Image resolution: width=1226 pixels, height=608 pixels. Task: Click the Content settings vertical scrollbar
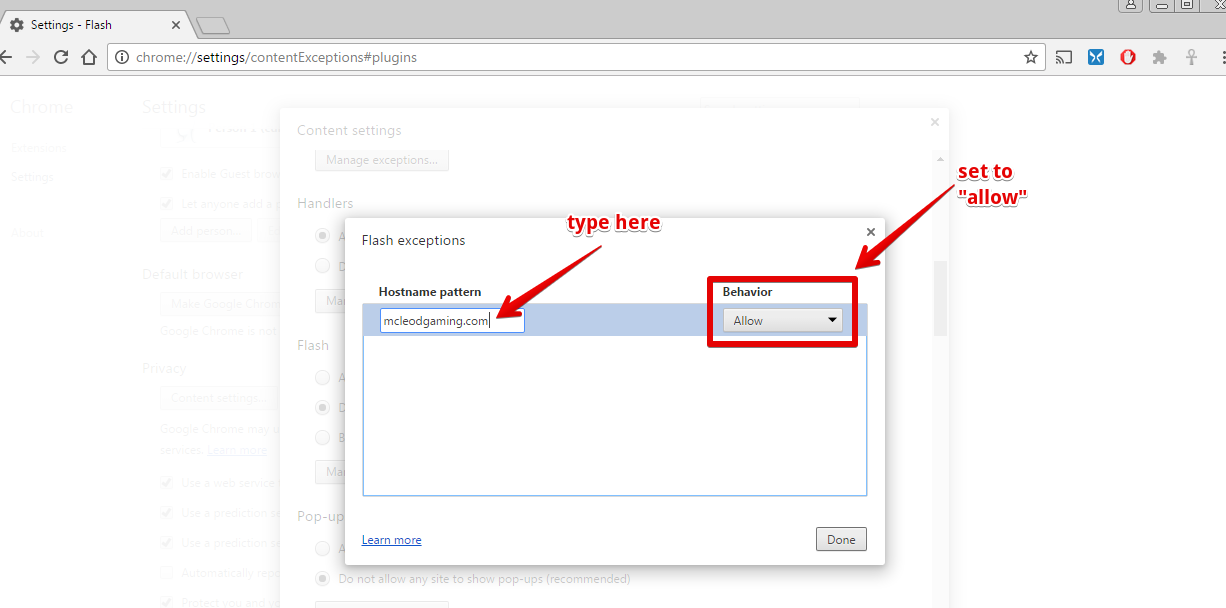tap(939, 300)
